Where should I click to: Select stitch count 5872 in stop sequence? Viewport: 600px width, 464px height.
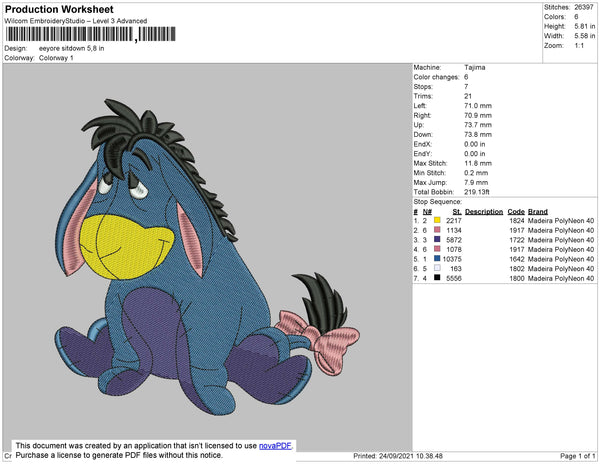pyautogui.click(x=454, y=240)
